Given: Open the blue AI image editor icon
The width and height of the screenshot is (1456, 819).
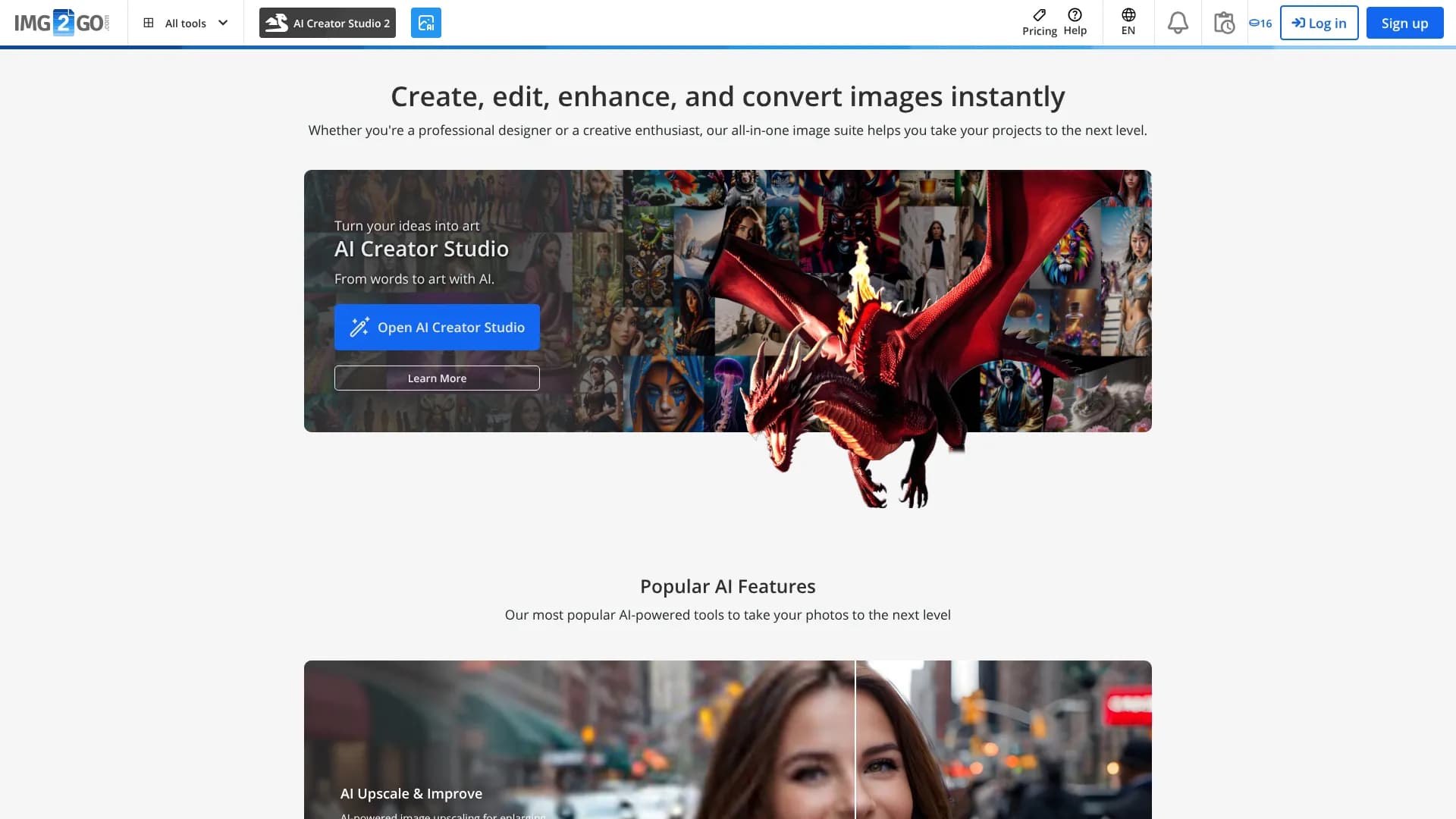Looking at the screenshot, I should coord(426,22).
